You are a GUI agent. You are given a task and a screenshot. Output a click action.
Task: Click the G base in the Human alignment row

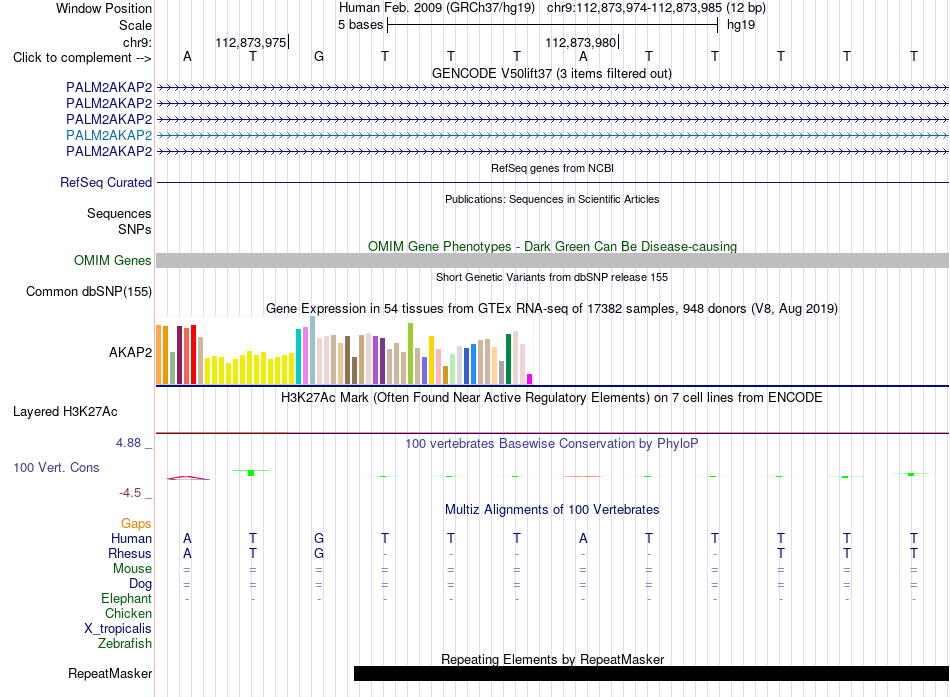click(319, 538)
